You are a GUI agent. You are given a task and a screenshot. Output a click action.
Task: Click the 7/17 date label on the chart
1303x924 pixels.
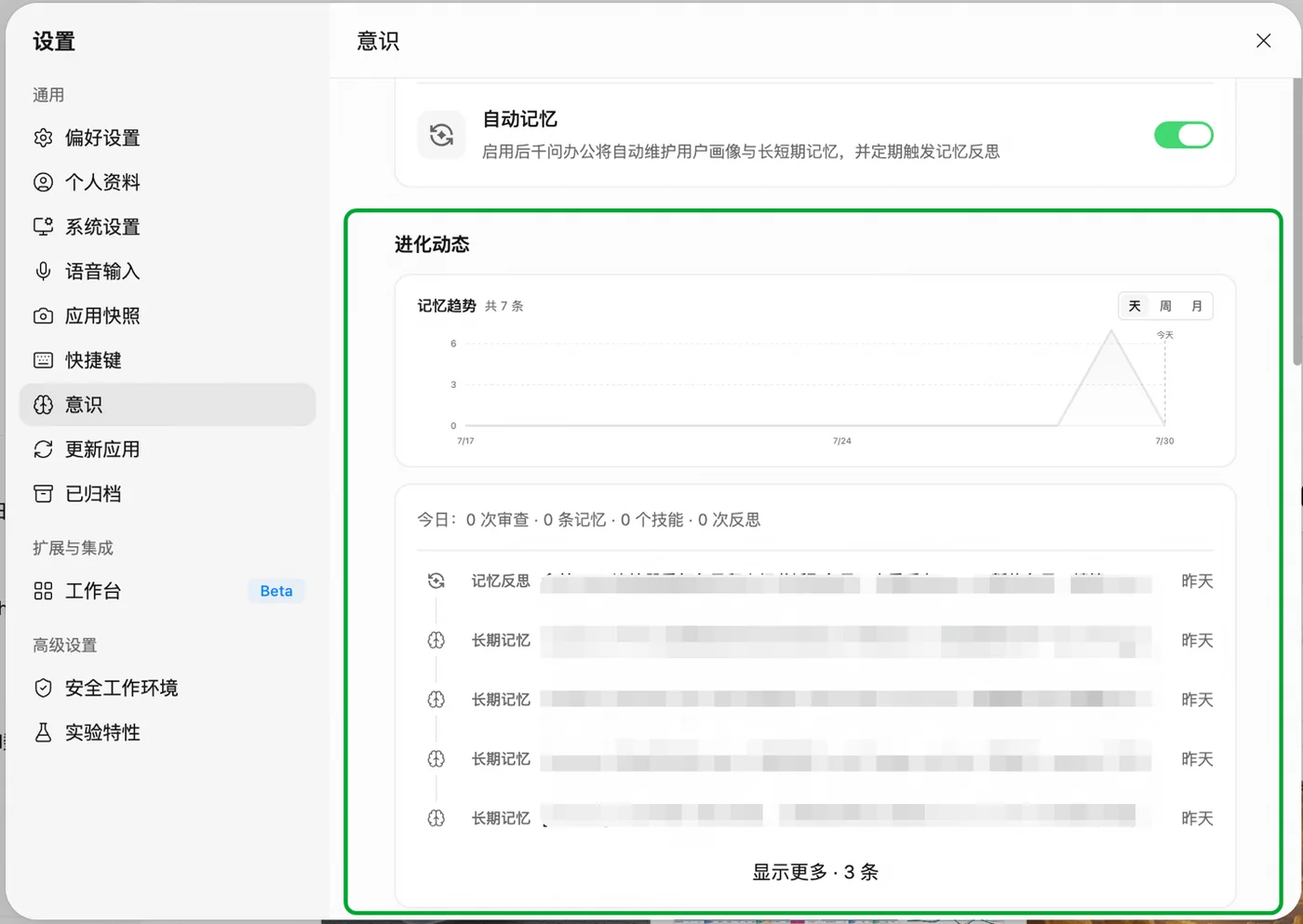pyautogui.click(x=465, y=441)
